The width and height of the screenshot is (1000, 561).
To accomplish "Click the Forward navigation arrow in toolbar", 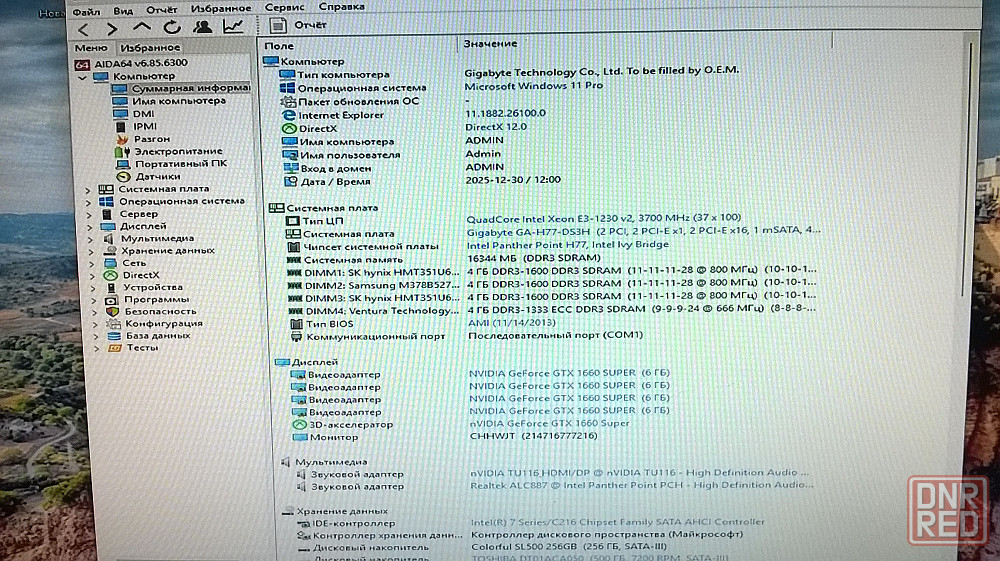I will [x=112, y=28].
